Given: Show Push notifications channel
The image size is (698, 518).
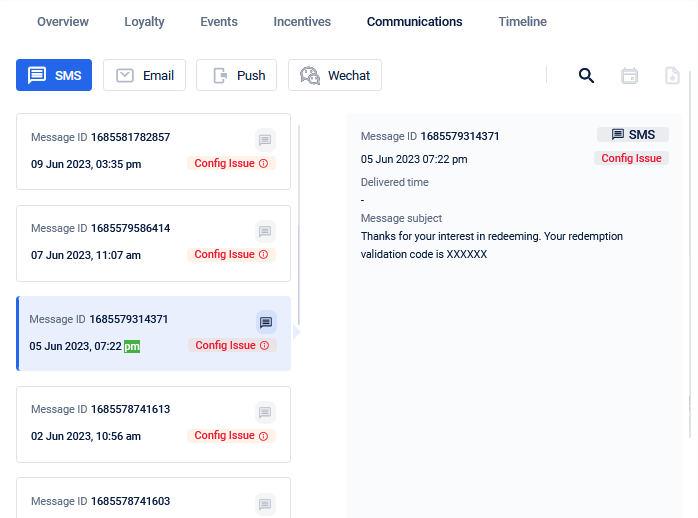Looking at the screenshot, I should point(236,75).
